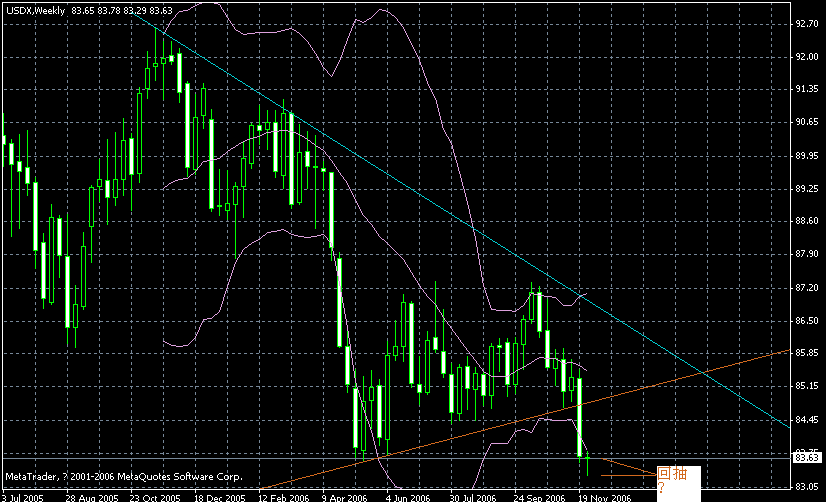Click the 85.15 price scale value

pos(807,386)
